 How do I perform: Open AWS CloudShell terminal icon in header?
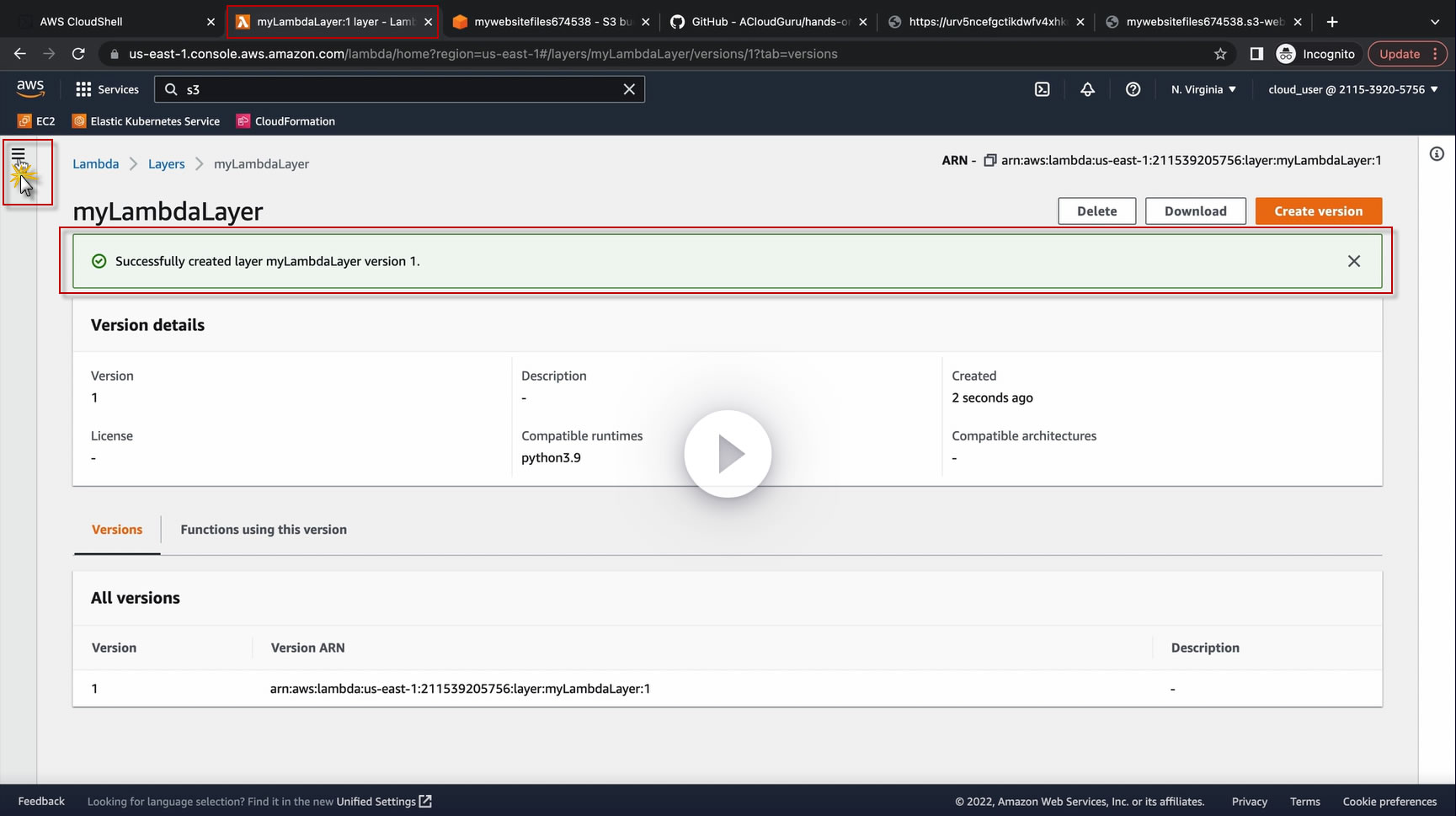click(1043, 89)
